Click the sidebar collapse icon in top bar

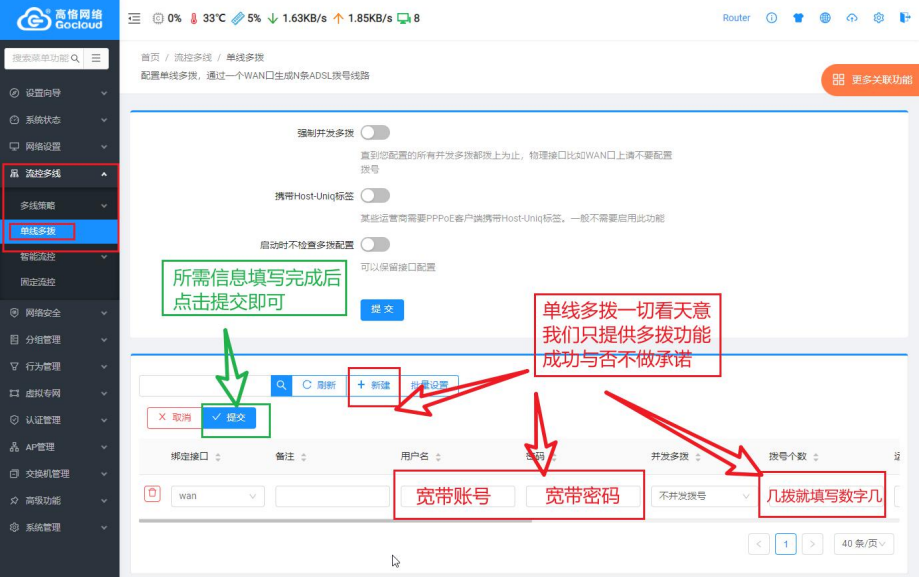(x=135, y=18)
